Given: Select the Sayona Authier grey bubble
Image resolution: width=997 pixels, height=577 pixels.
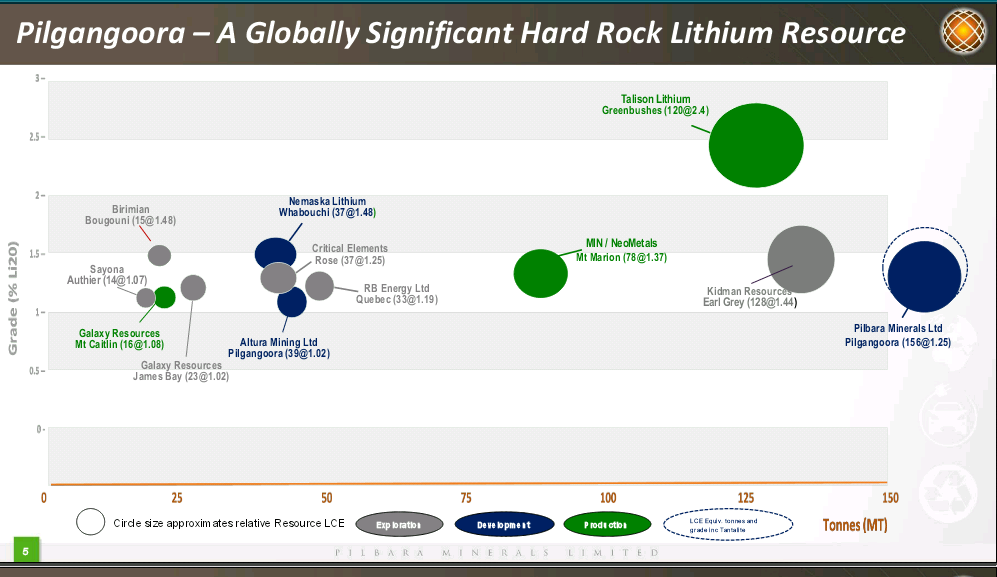Looking at the screenshot, I should (146, 298).
